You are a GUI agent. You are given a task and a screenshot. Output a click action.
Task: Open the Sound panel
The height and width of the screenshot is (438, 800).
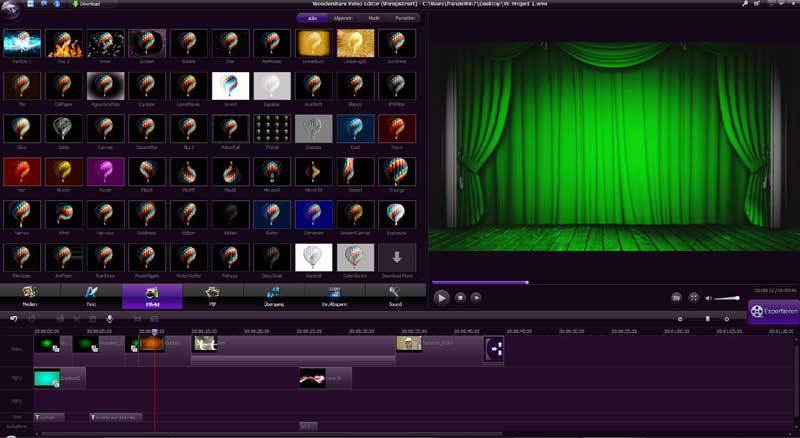[x=395, y=297]
